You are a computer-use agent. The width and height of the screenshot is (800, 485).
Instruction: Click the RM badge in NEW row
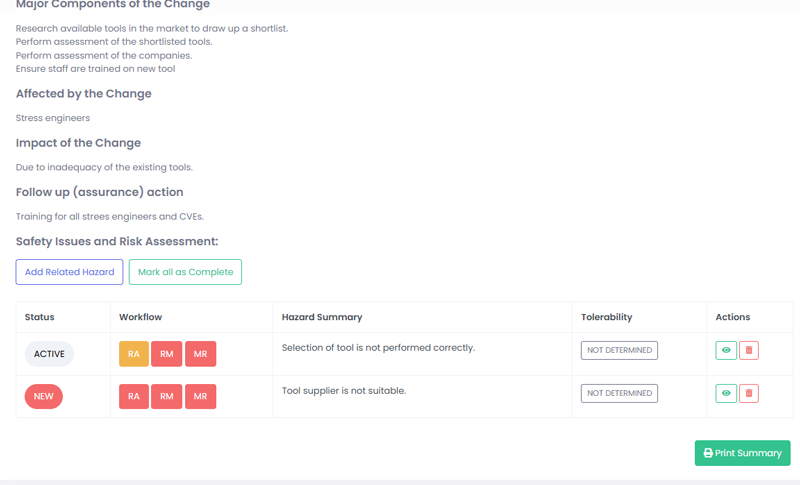167,397
